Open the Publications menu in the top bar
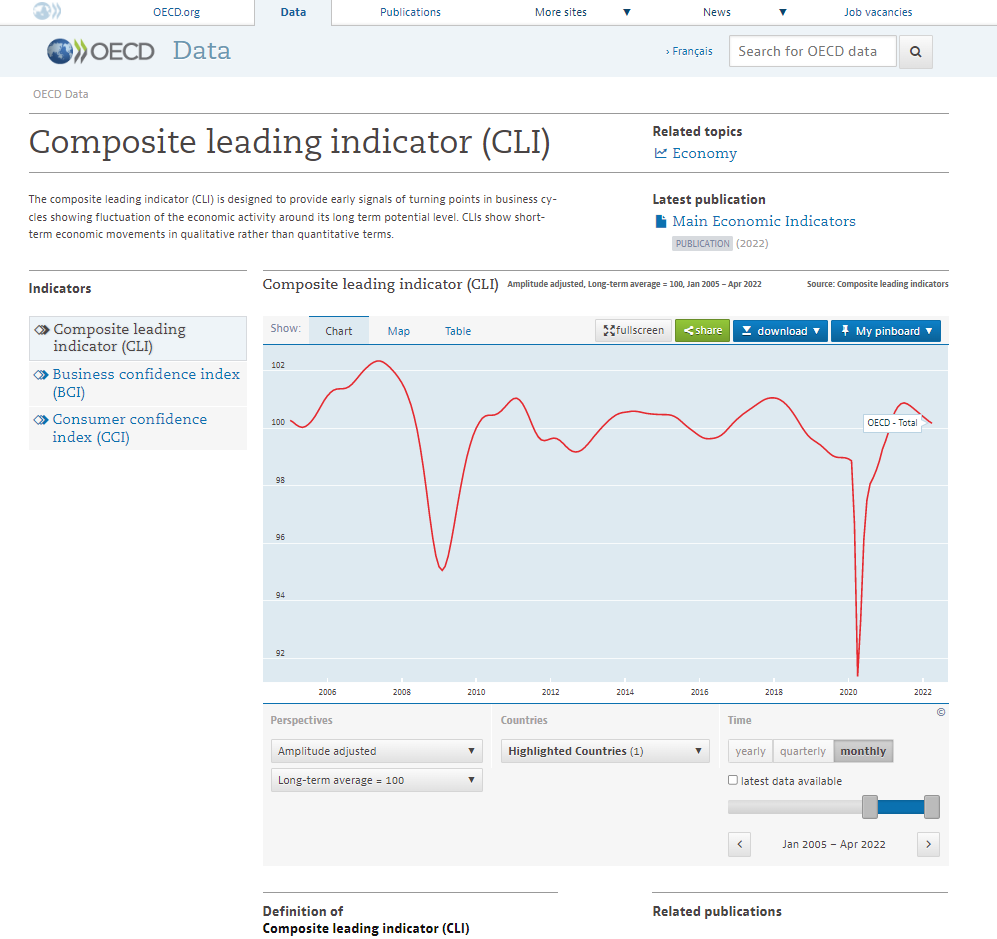 [x=410, y=12]
